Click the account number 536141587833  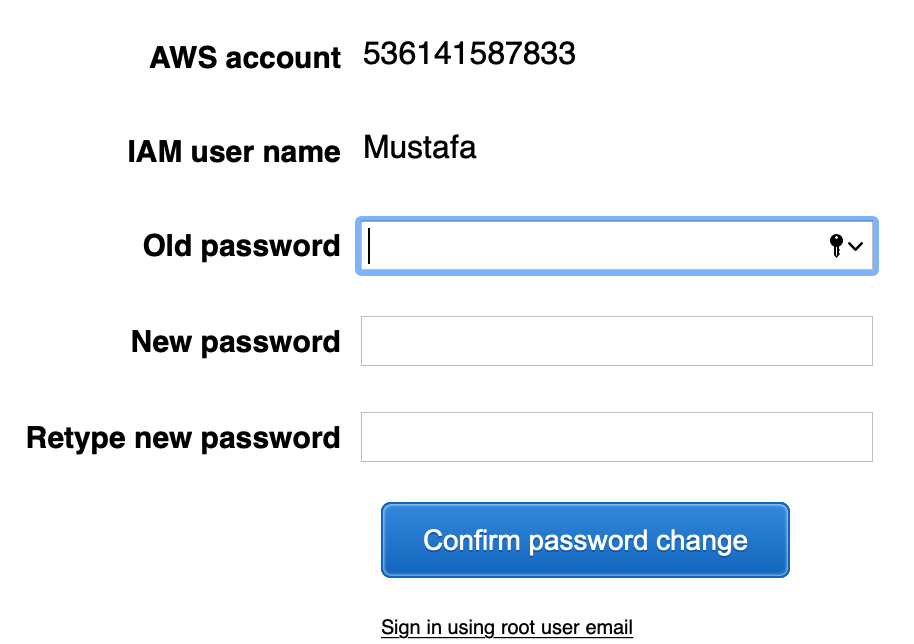(469, 54)
